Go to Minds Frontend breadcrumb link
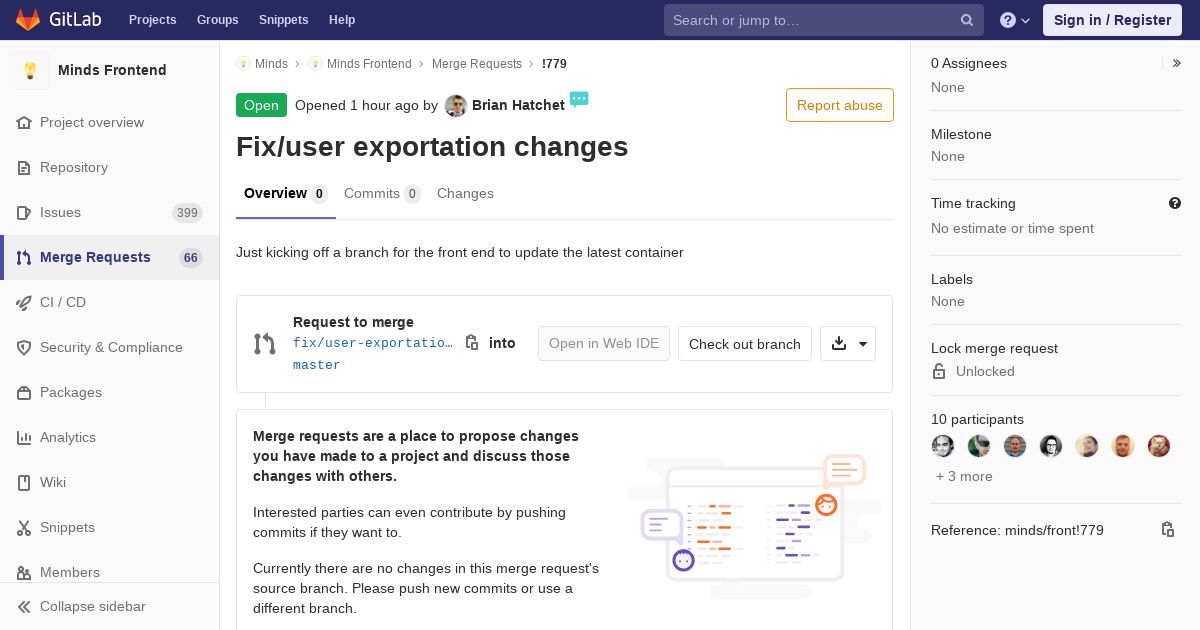The height and width of the screenshot is (630, 1200). [x=369, y=63]
